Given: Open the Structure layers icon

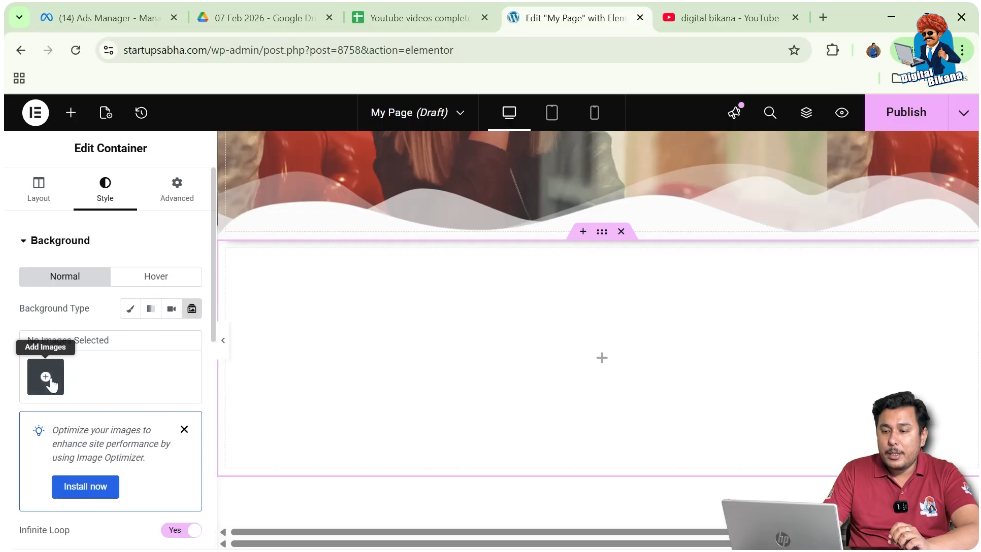Looking at the screenshot, I should pos(806,113).
